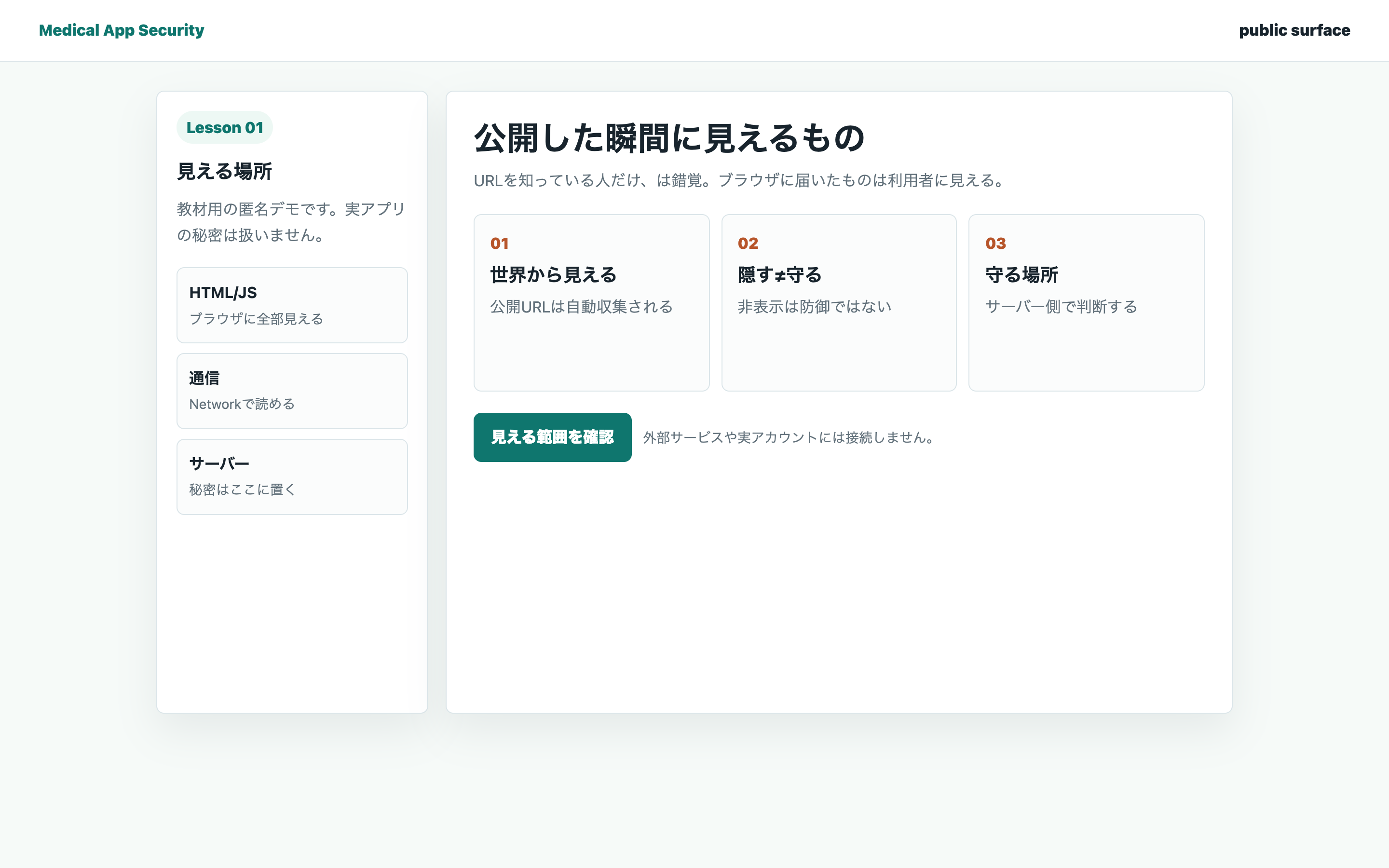This screenshot has height=868, width=1389.
Task: Click the text 公開URLは自動収集される
Action: pyautogui.click(x=581, y=307)
